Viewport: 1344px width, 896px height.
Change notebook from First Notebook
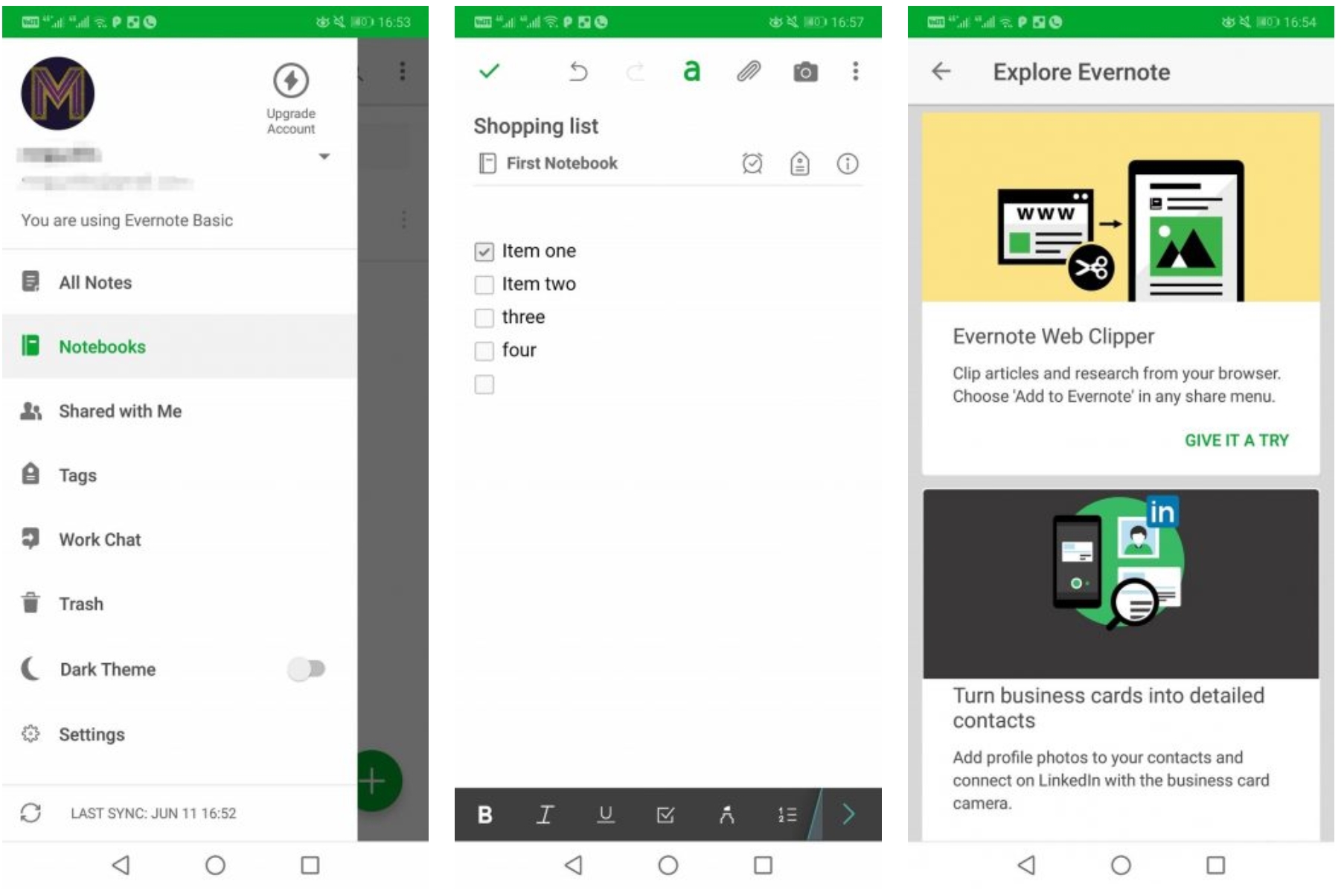click(548, 163)
